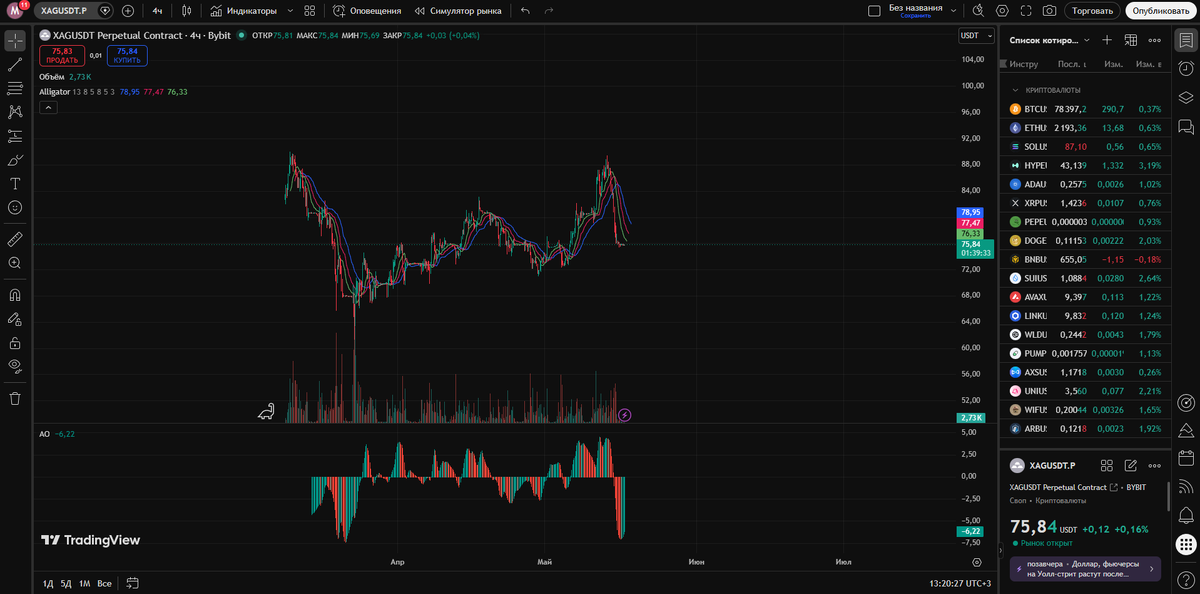Open the candlestick chart type selector
This screenshot has height=594, width=1200.
point(187,11)
